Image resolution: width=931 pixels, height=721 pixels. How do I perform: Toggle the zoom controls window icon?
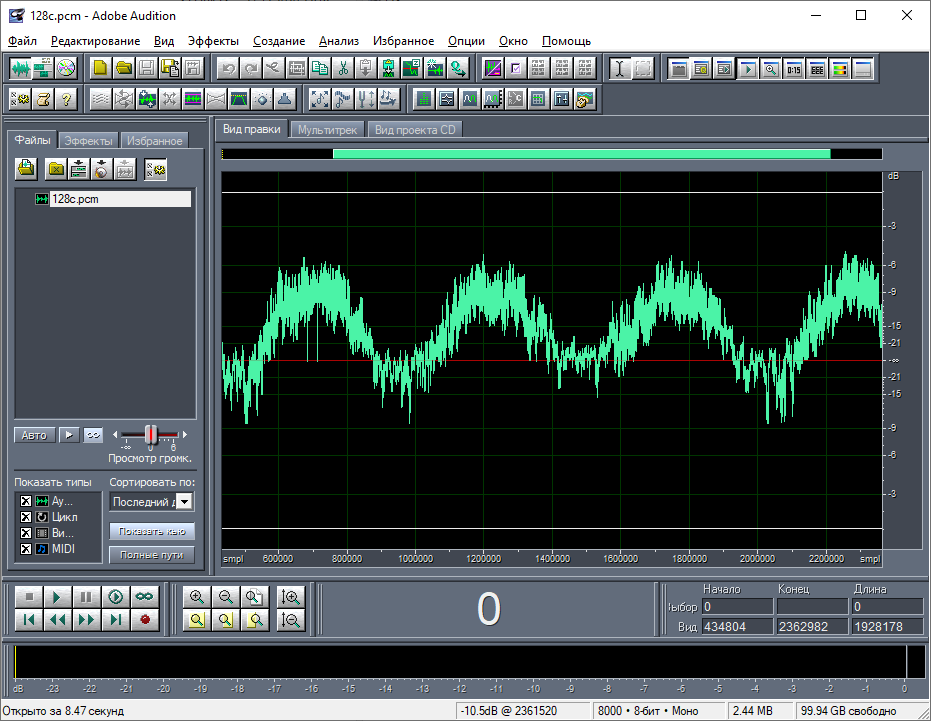(x=771, y=68)
